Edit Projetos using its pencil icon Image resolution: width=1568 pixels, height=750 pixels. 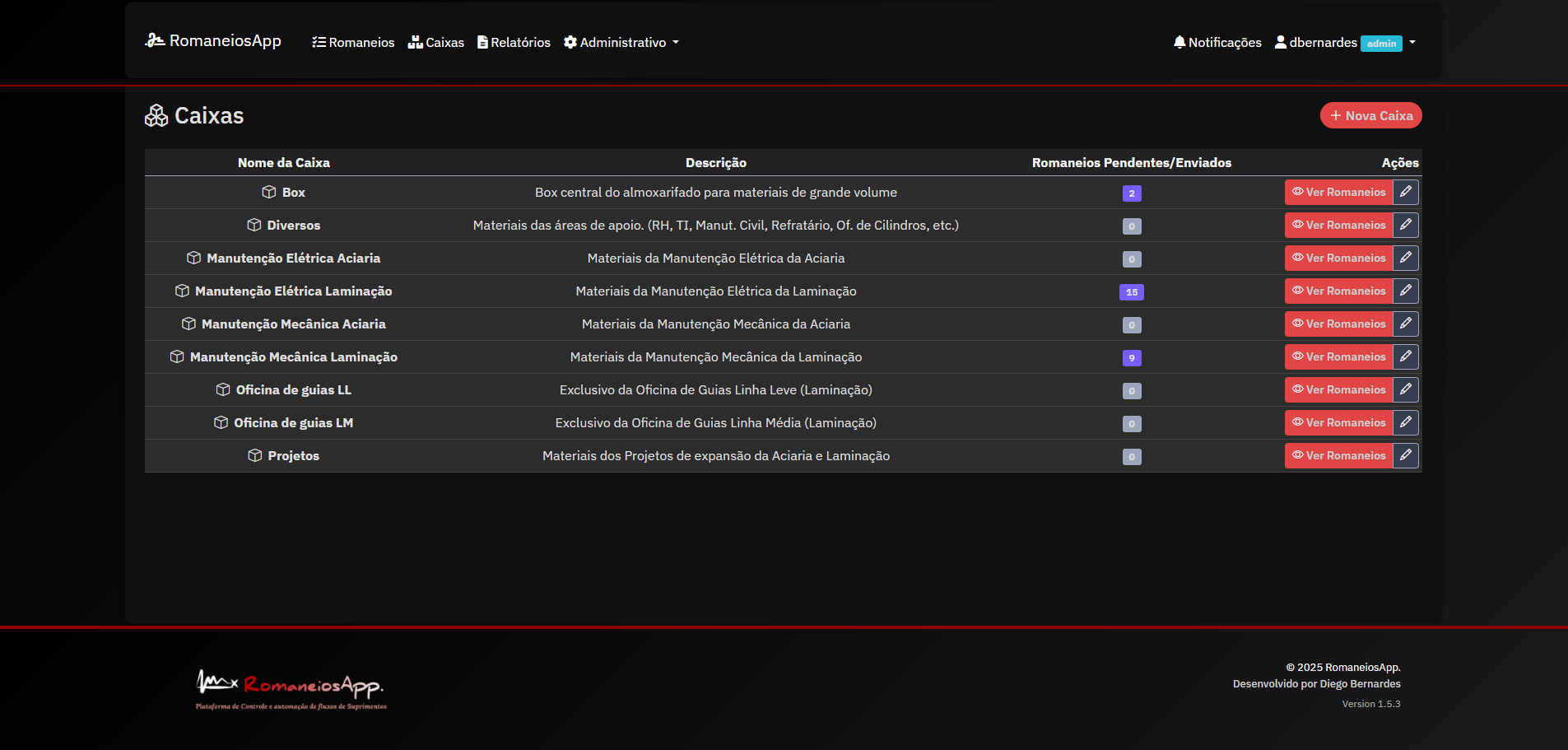1407,455
